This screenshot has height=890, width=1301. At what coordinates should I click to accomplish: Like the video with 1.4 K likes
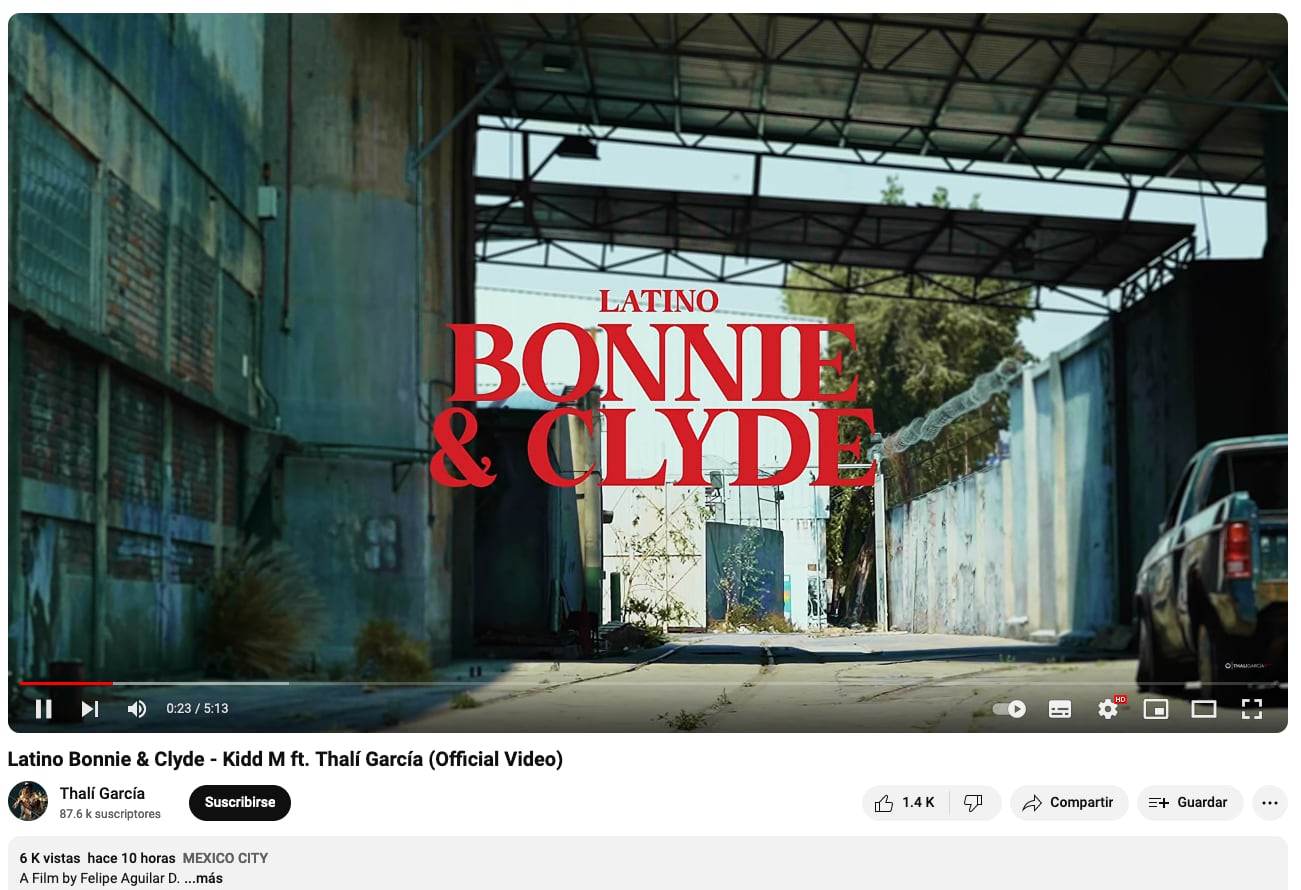coord(904,803)
